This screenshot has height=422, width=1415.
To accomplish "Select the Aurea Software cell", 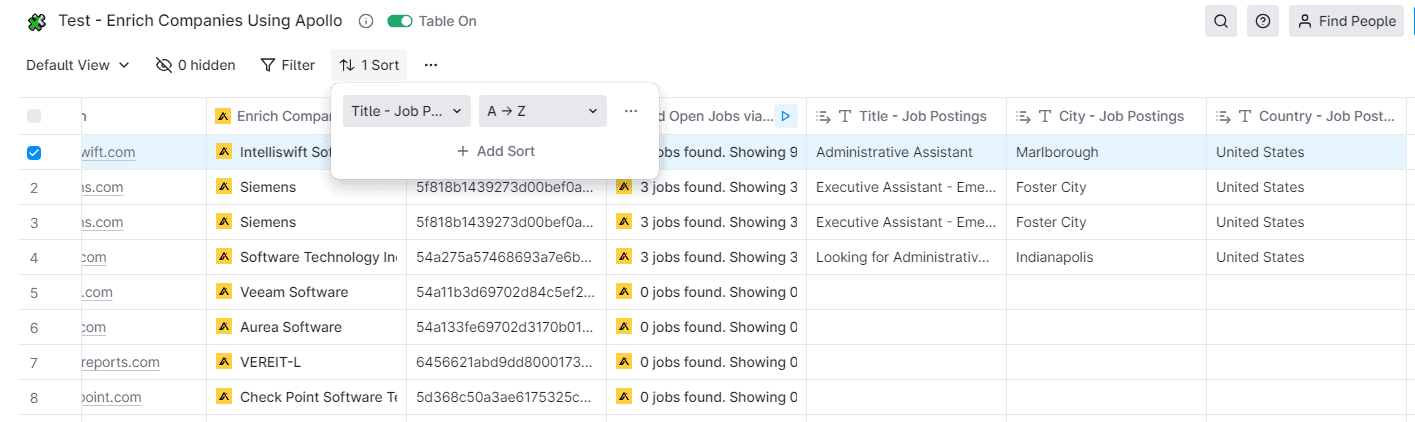I will [x=306, y=327].
